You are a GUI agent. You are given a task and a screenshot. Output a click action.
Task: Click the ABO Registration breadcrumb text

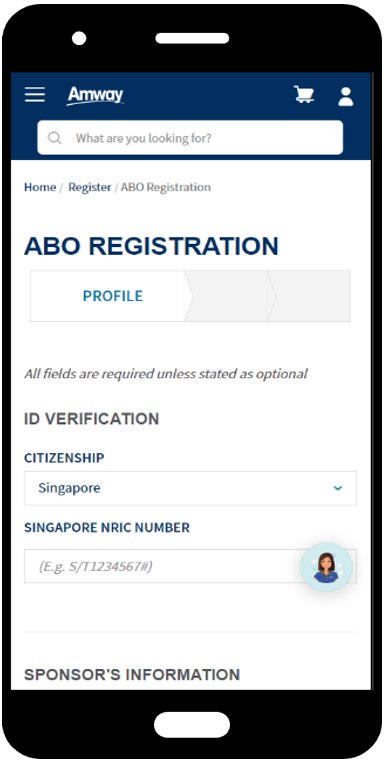165,187
